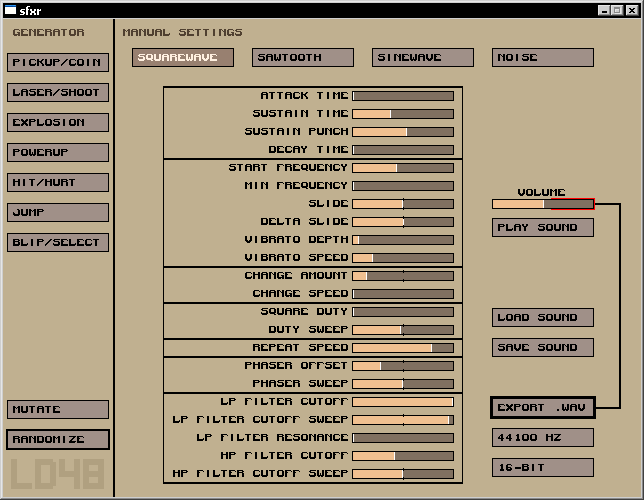644x500 pixels.
Task: Select the Squarewave waveform
Action: 183,58
